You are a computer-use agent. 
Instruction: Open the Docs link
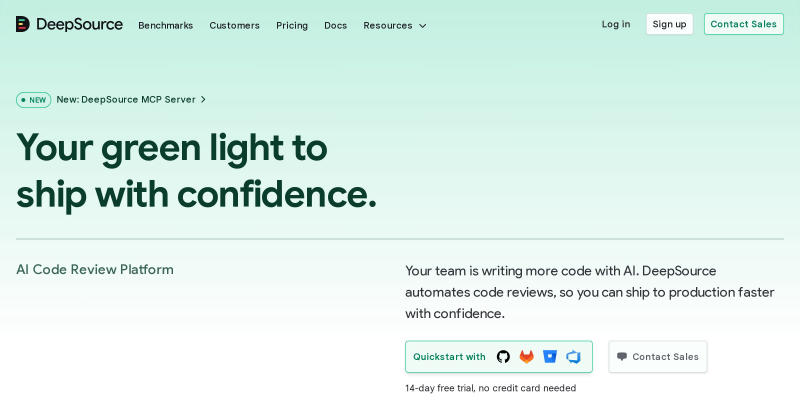pos(335,26)
